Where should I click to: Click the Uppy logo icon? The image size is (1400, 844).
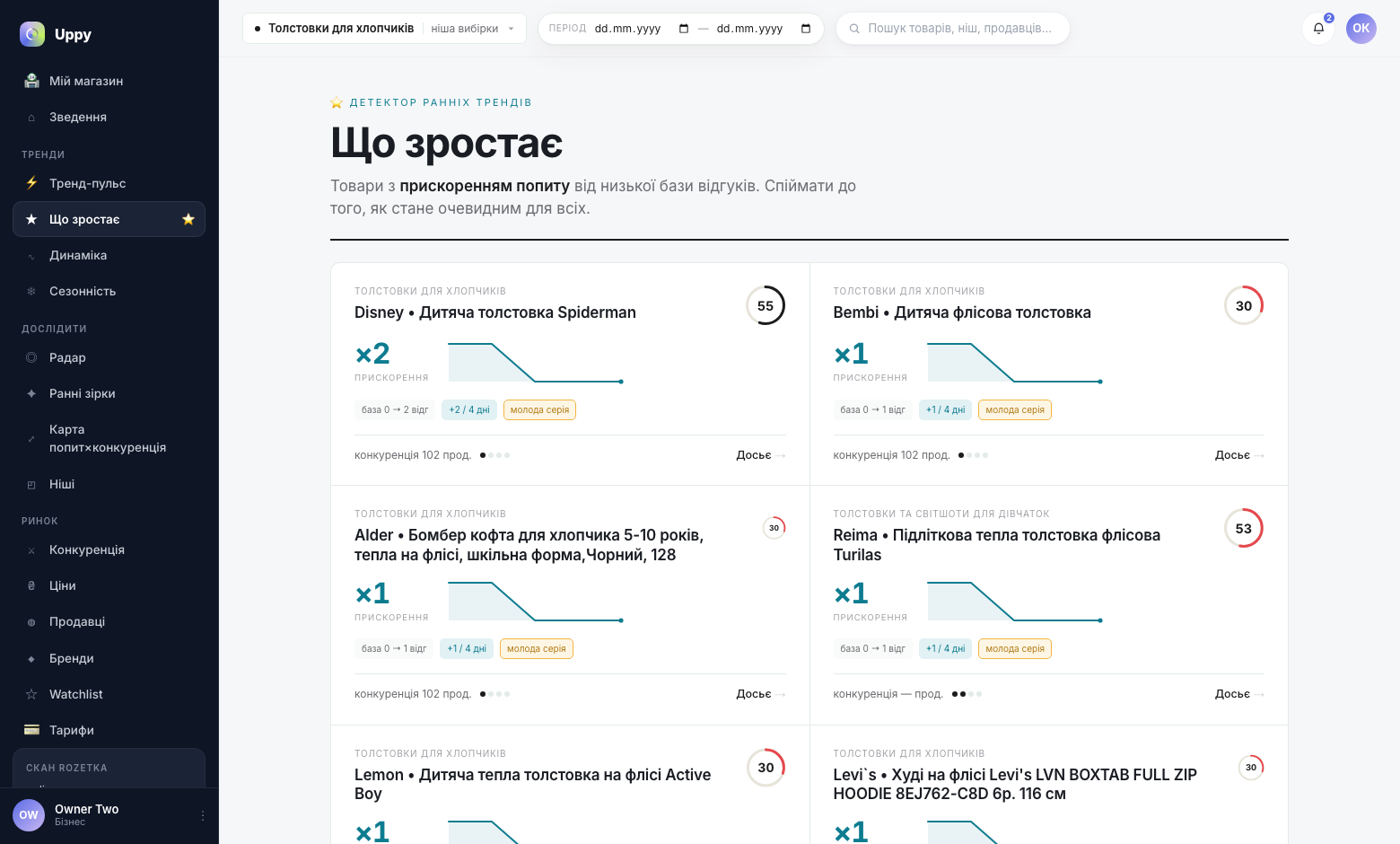(x=32, y=34)
